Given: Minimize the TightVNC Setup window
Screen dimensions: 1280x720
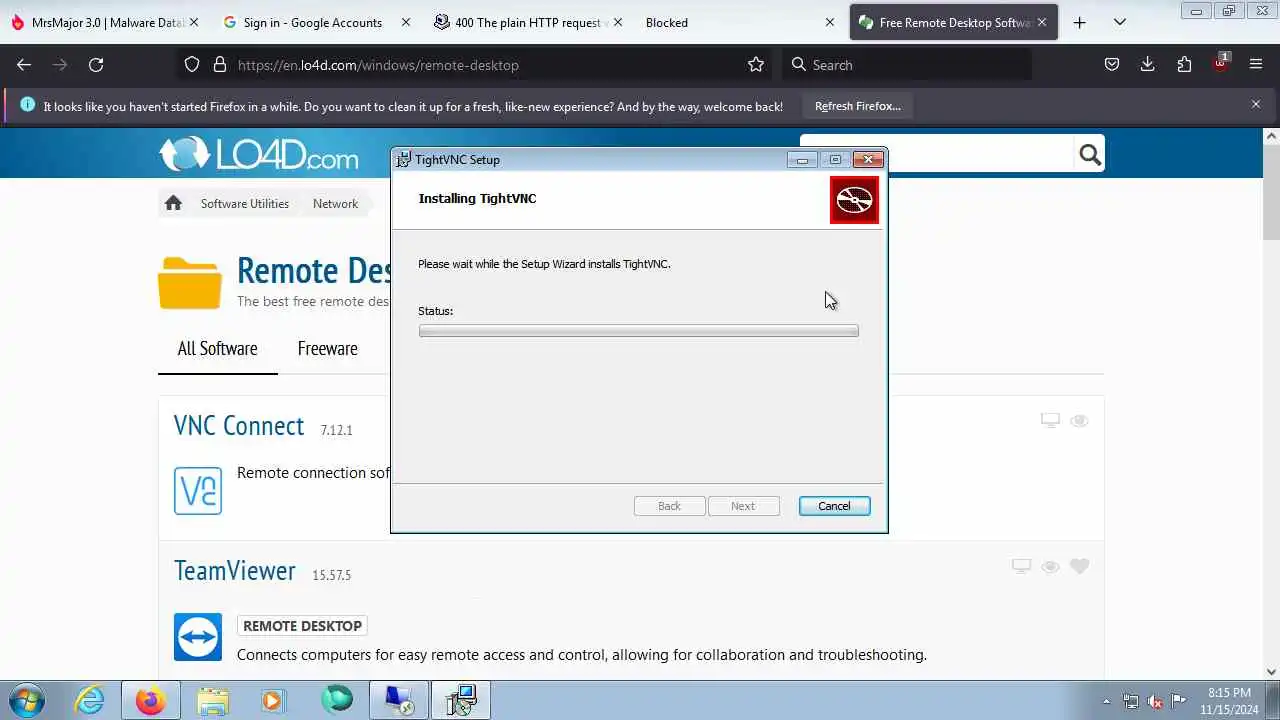Looking at the screenshot, I should click(801, 159).
